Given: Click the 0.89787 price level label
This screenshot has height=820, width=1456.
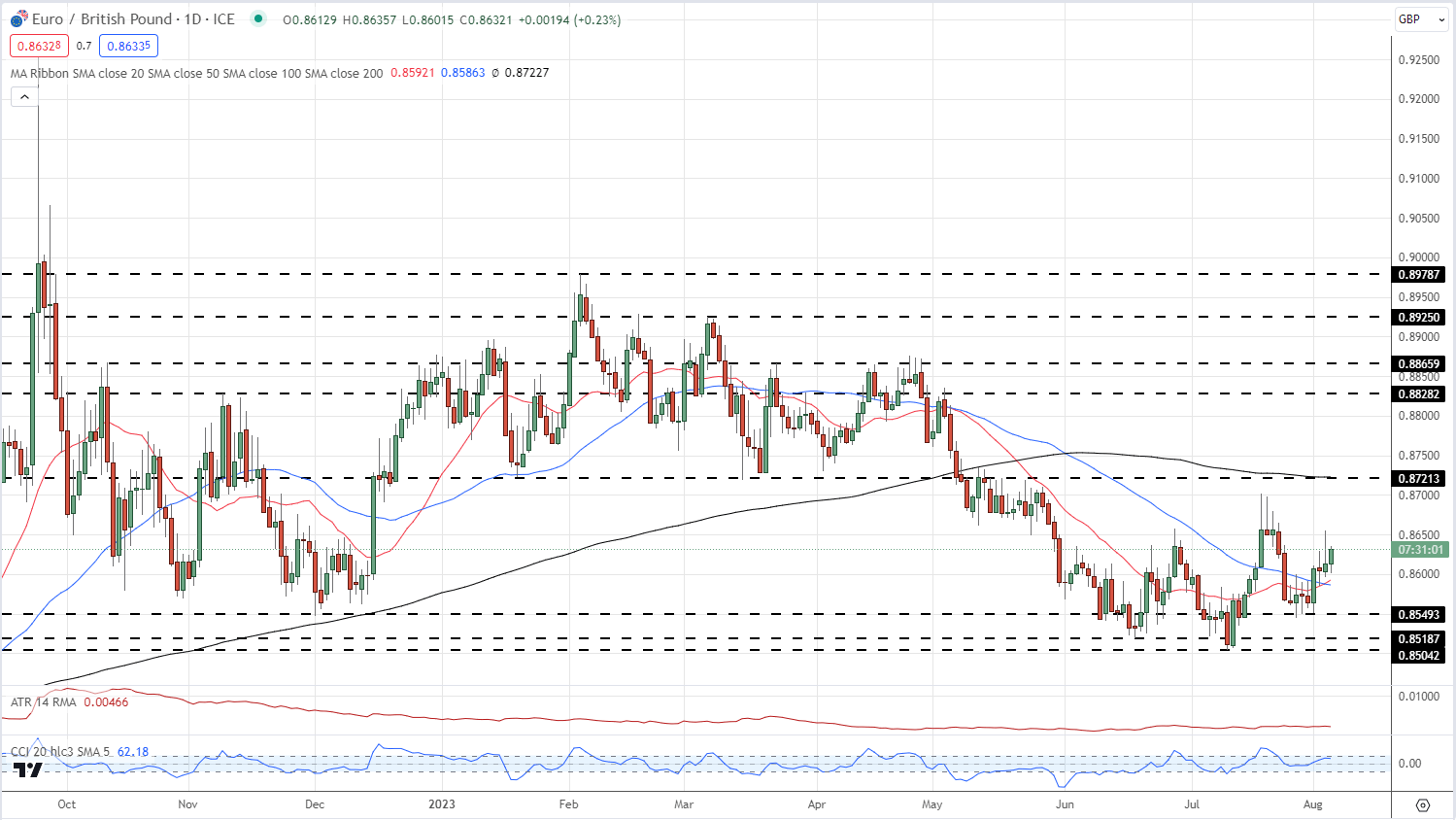Looking at the screenshot, I should [1419, 275].
